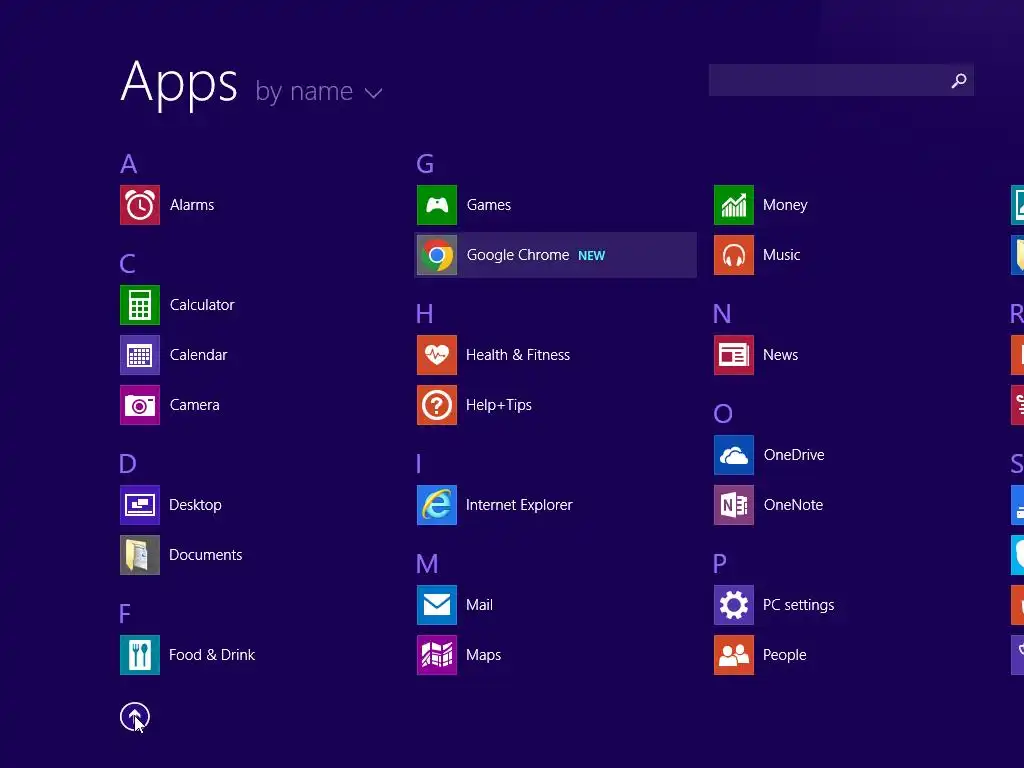
Task: Open the Documents folder icon
Action: pos(140,555)
